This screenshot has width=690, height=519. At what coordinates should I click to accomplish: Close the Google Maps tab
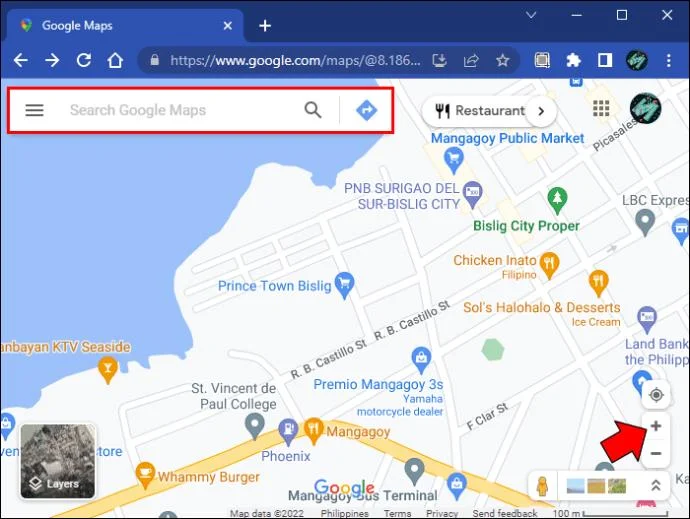tap(228, 26)
